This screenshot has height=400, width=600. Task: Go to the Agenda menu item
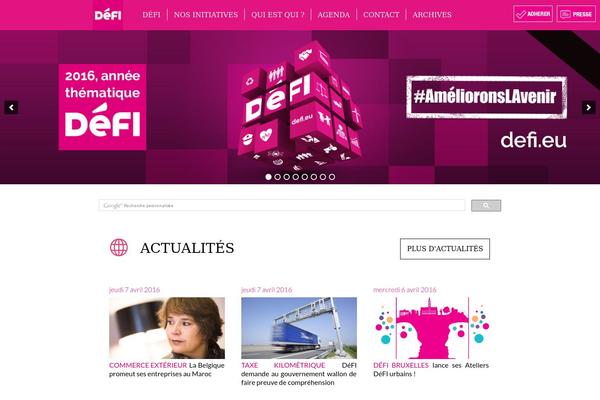(x=334, y=15)
